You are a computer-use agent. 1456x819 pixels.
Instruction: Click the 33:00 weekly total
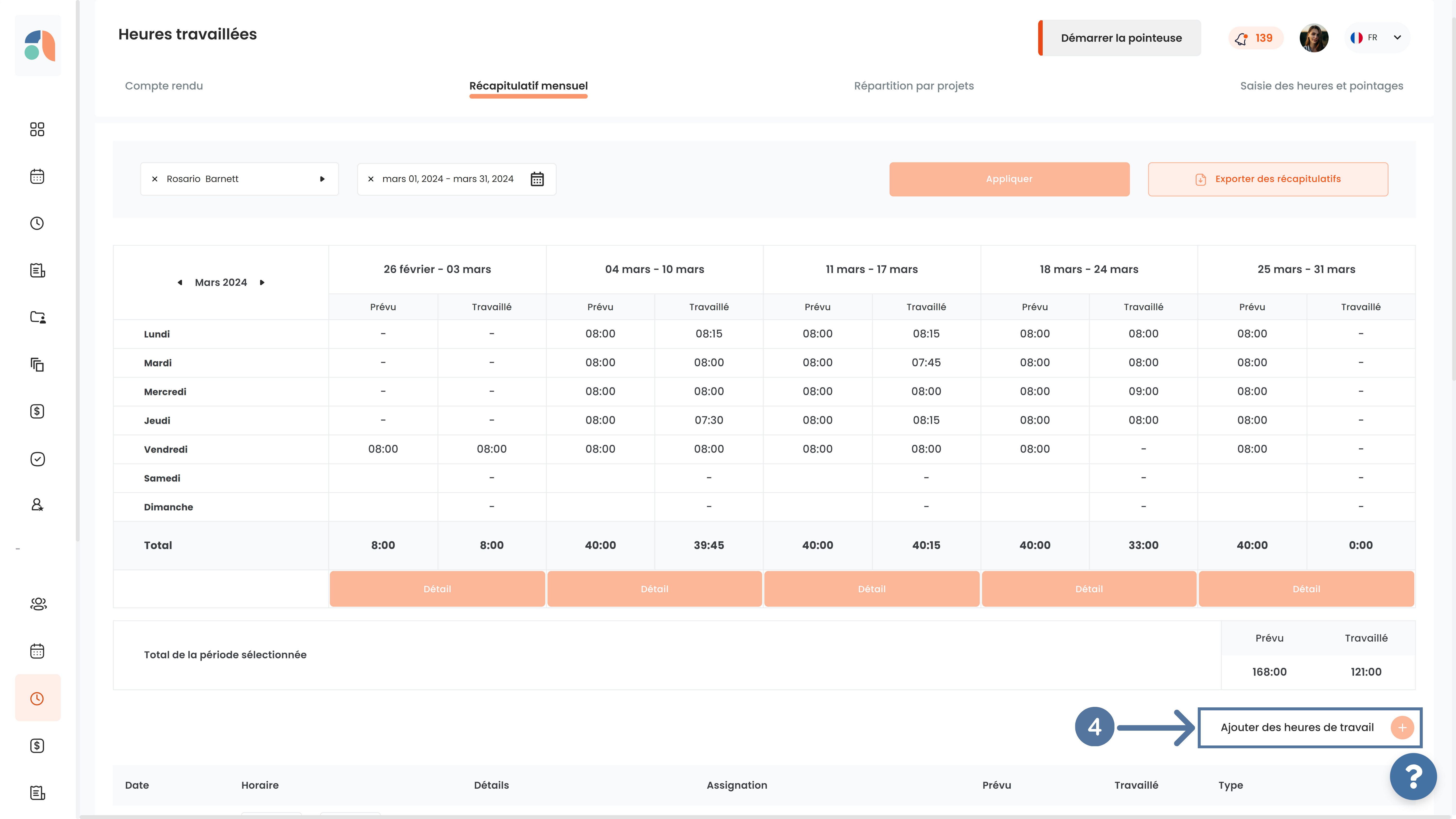[1143, 546]
